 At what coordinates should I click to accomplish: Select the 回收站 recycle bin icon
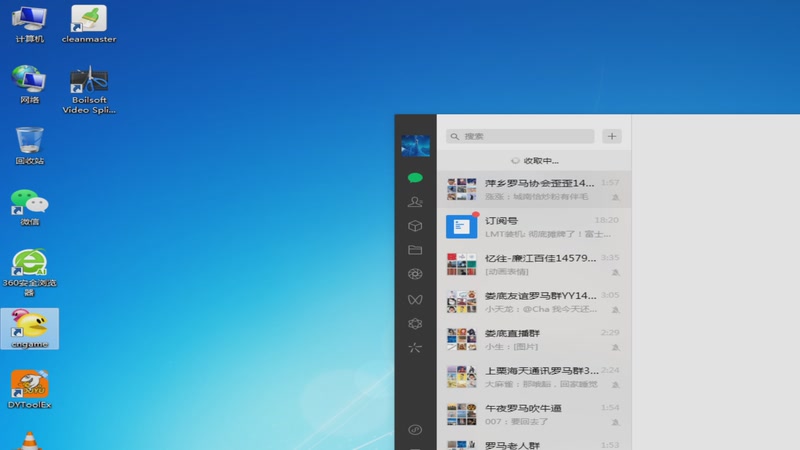pos(30,146)
